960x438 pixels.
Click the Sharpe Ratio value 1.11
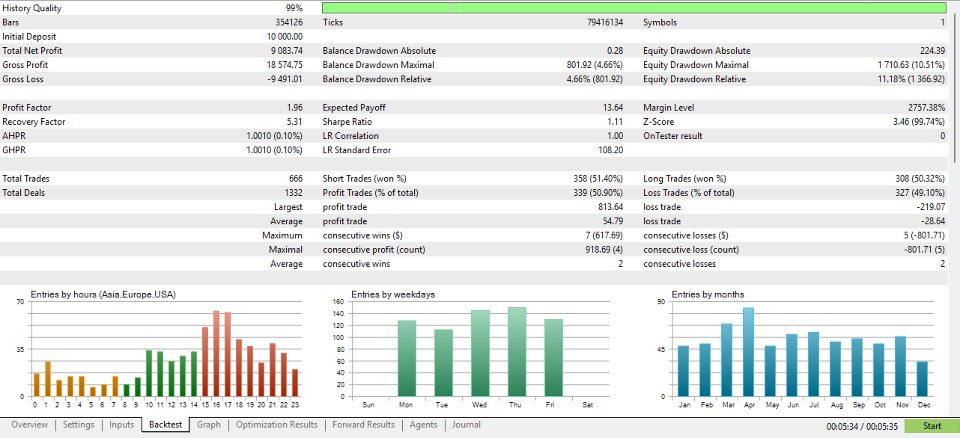coord(615,122)
